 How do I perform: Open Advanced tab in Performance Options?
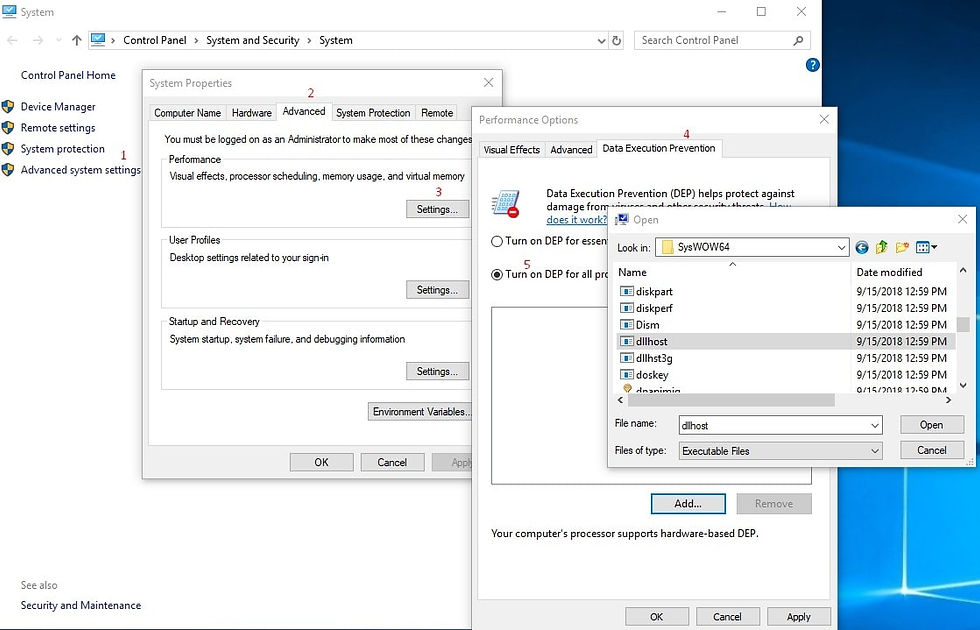tap(571, 150)
